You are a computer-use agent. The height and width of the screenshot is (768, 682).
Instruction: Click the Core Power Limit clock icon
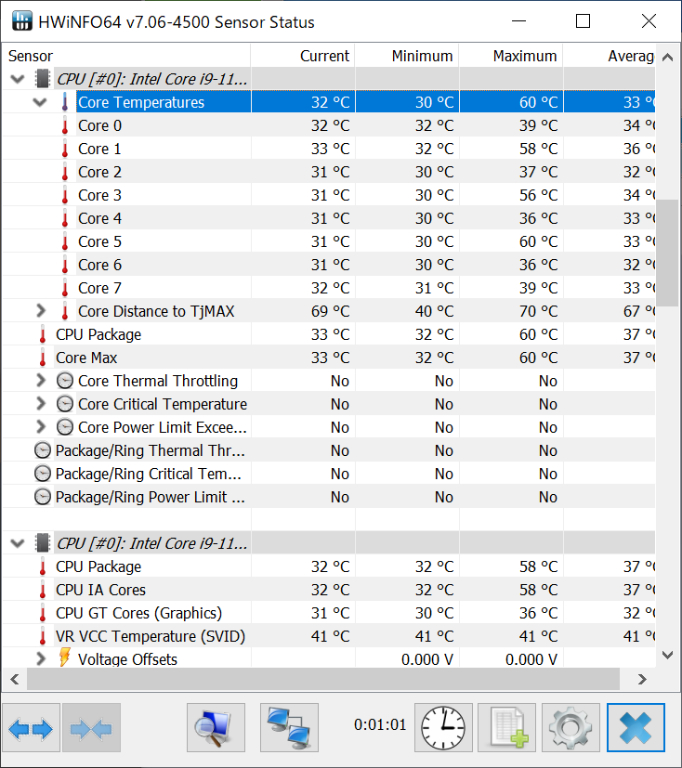65,428
